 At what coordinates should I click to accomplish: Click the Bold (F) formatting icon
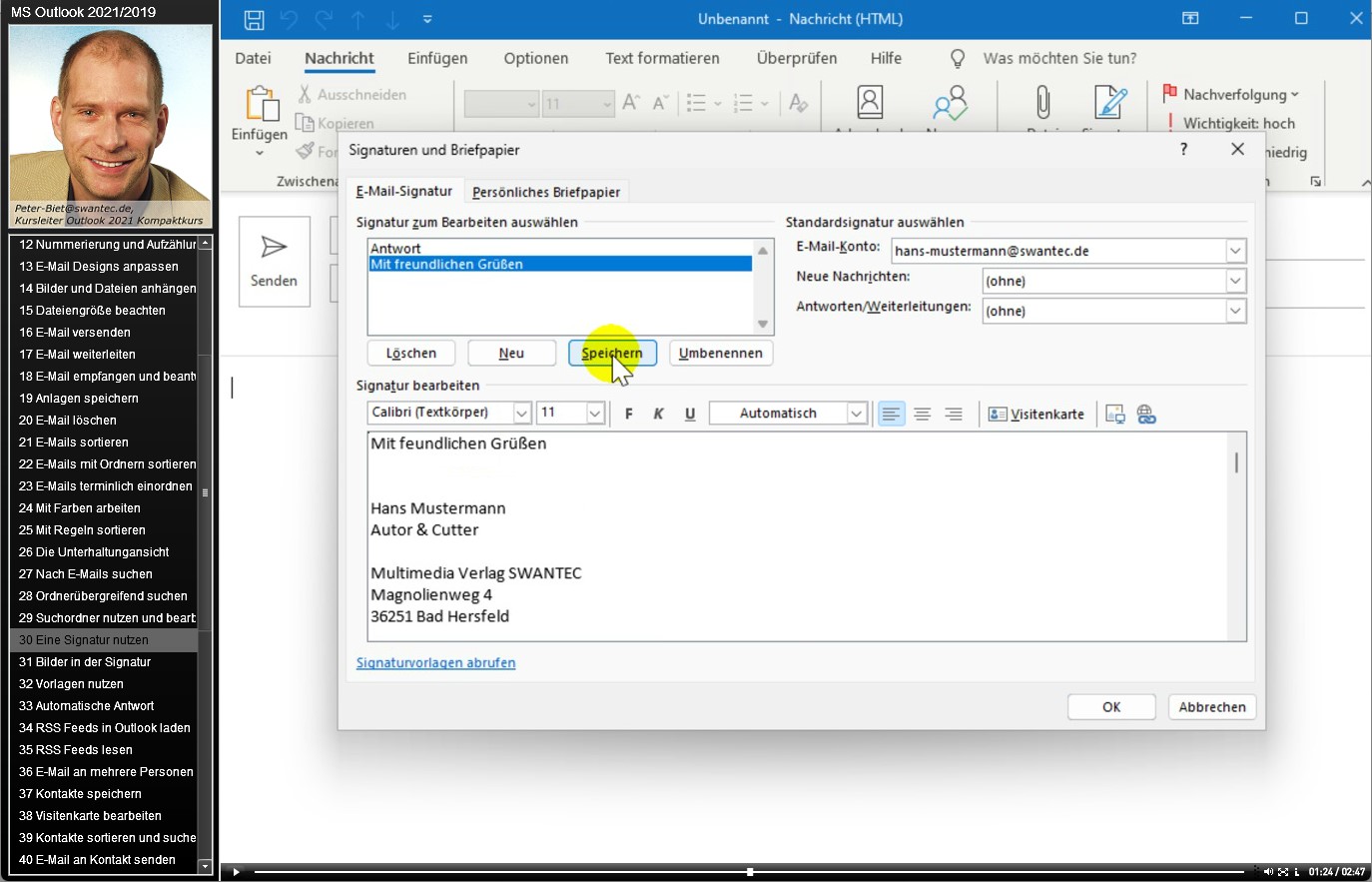628,414
